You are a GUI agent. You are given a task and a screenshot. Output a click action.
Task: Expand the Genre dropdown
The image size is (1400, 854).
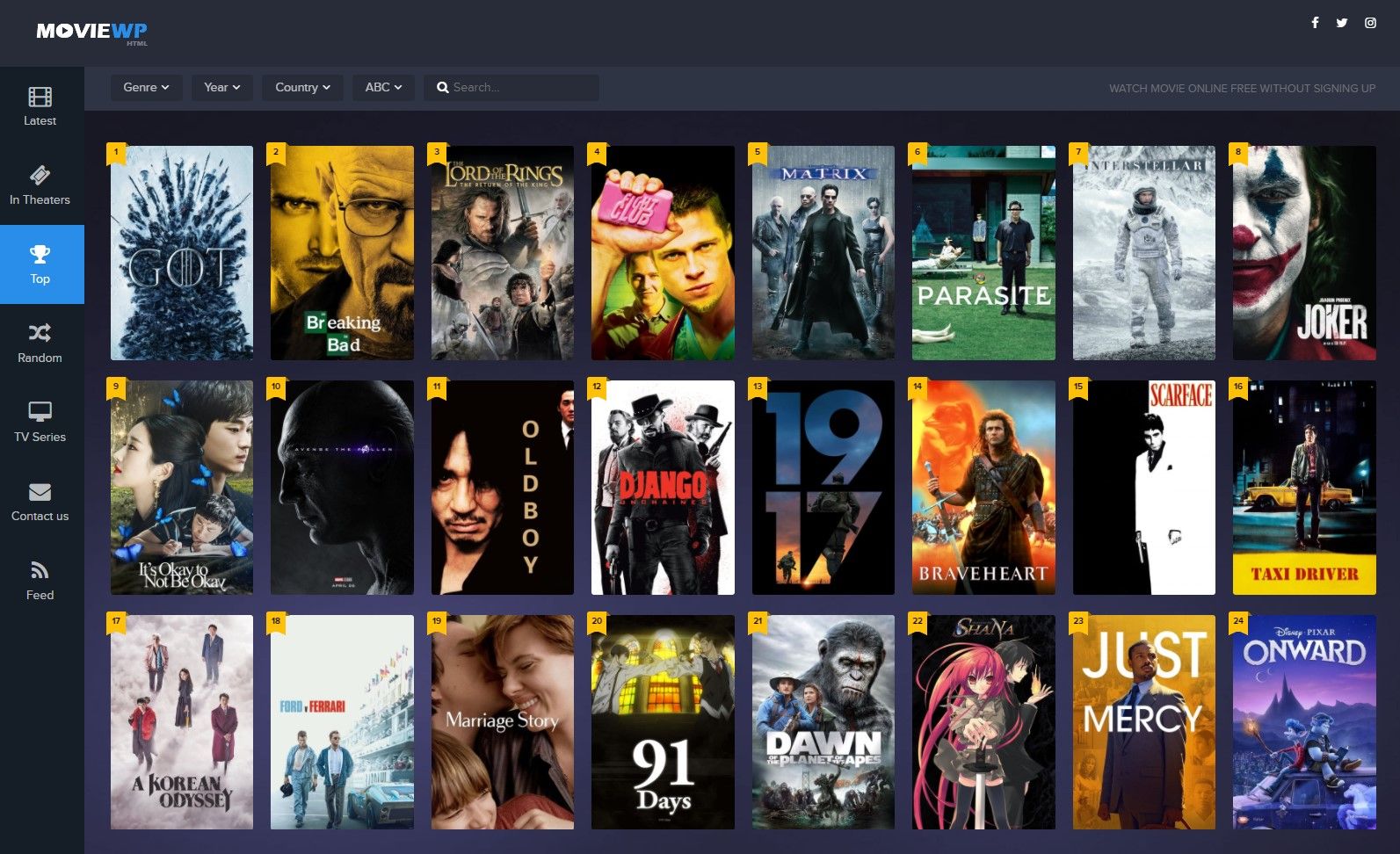146,87
